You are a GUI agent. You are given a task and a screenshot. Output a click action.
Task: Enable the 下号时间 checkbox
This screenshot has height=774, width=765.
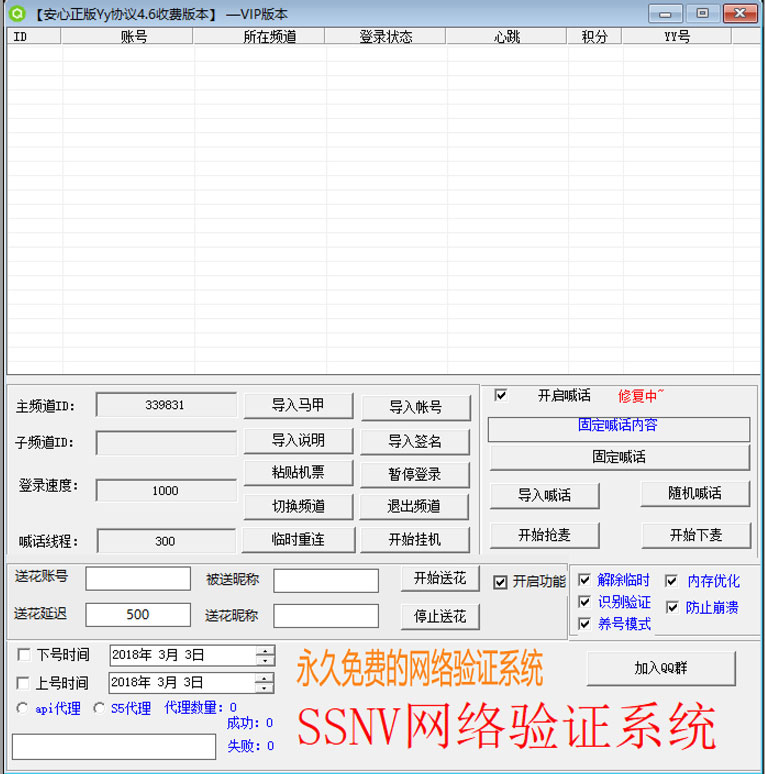pos(24,655)
